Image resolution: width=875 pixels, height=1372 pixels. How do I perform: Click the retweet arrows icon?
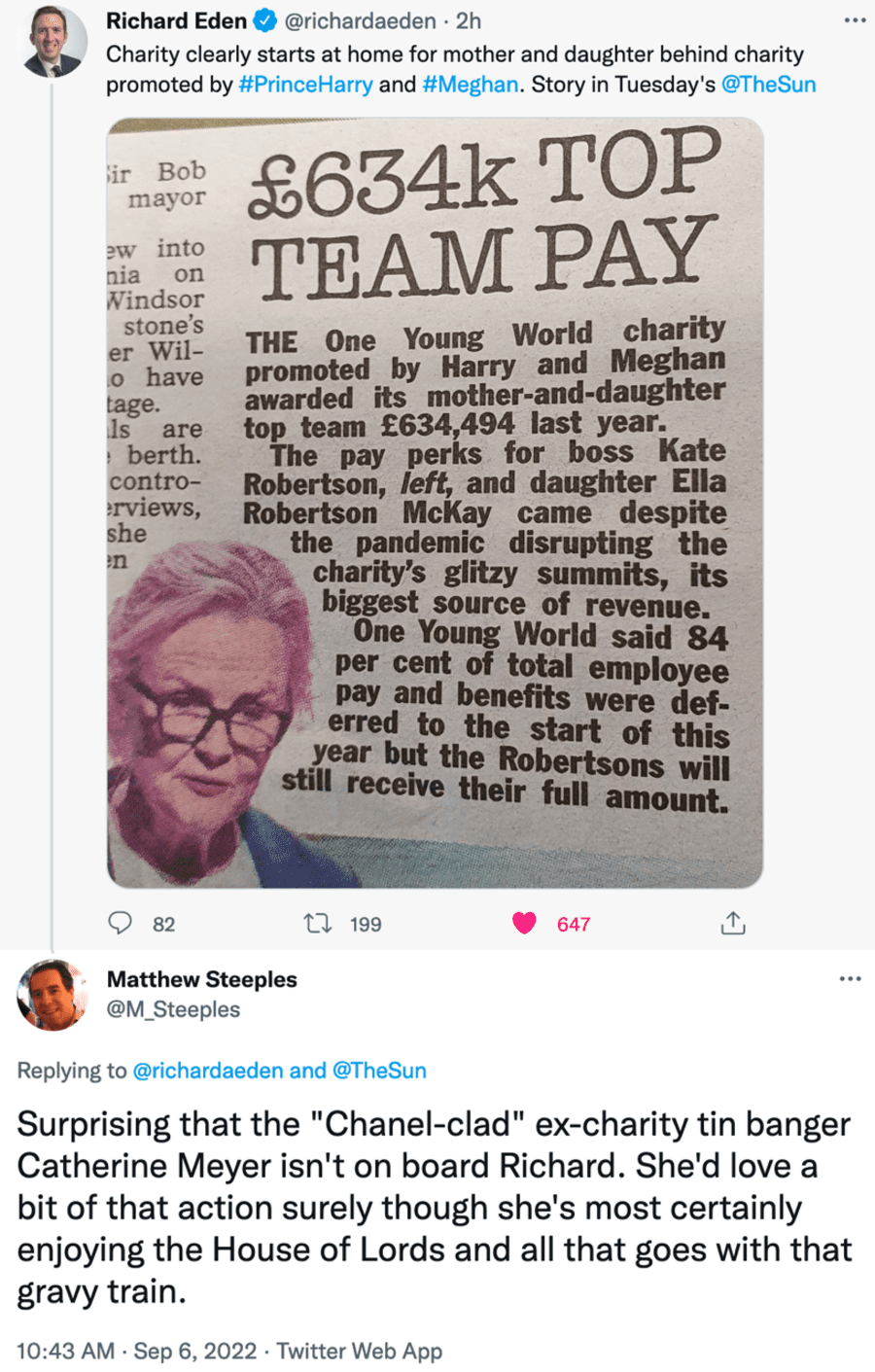[318, 923]
